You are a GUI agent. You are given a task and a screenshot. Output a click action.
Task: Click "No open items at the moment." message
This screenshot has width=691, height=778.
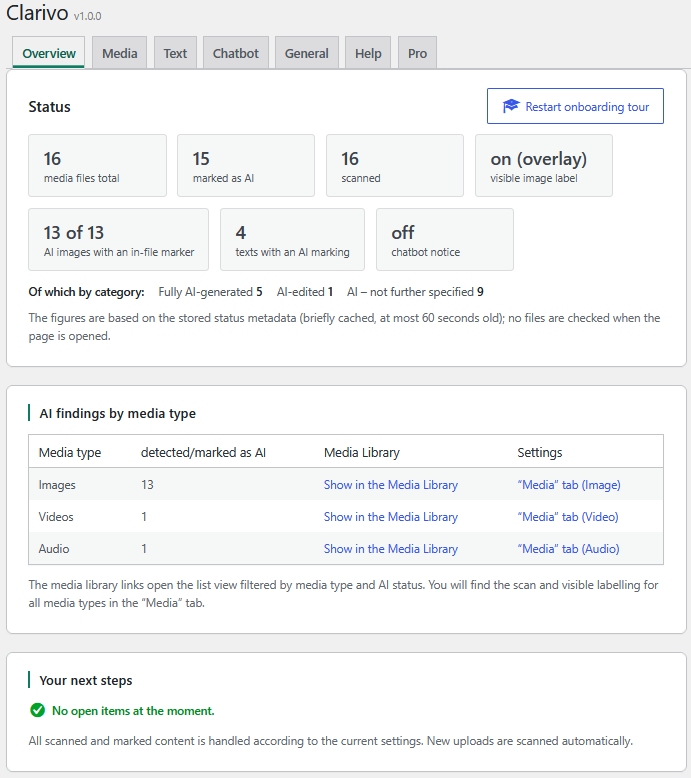133,711
